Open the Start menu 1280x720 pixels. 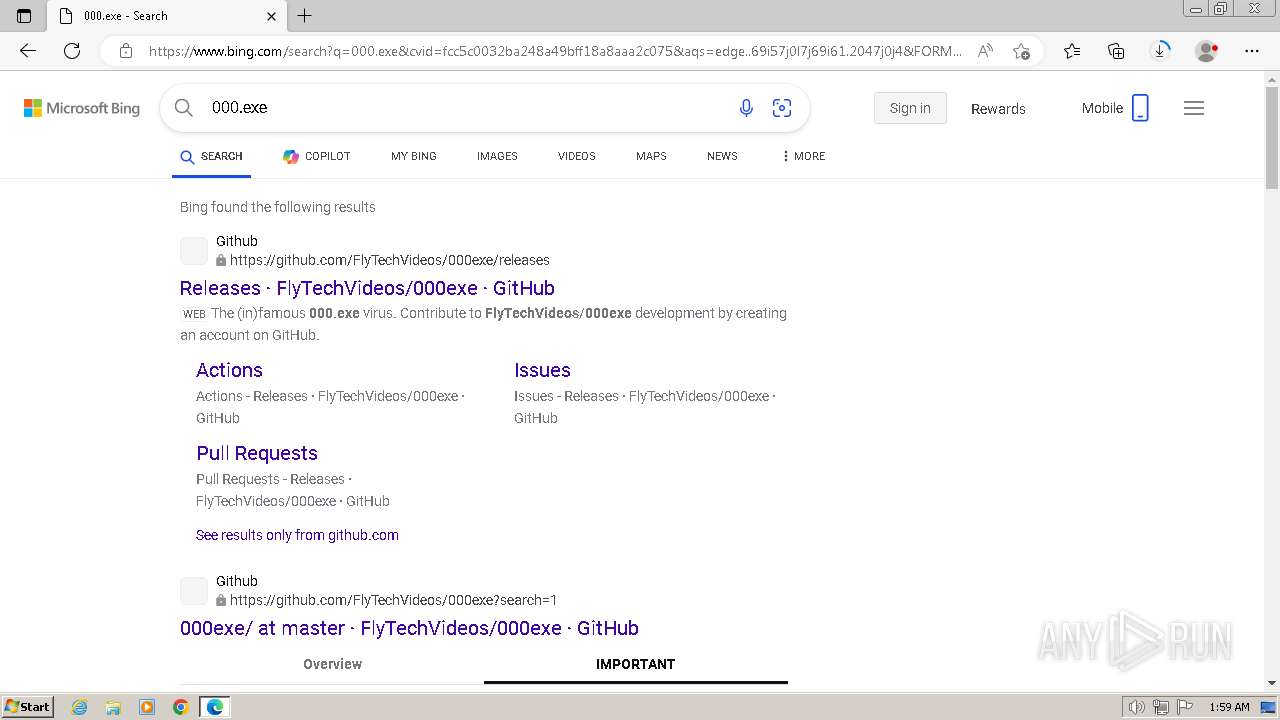(28, 707)
